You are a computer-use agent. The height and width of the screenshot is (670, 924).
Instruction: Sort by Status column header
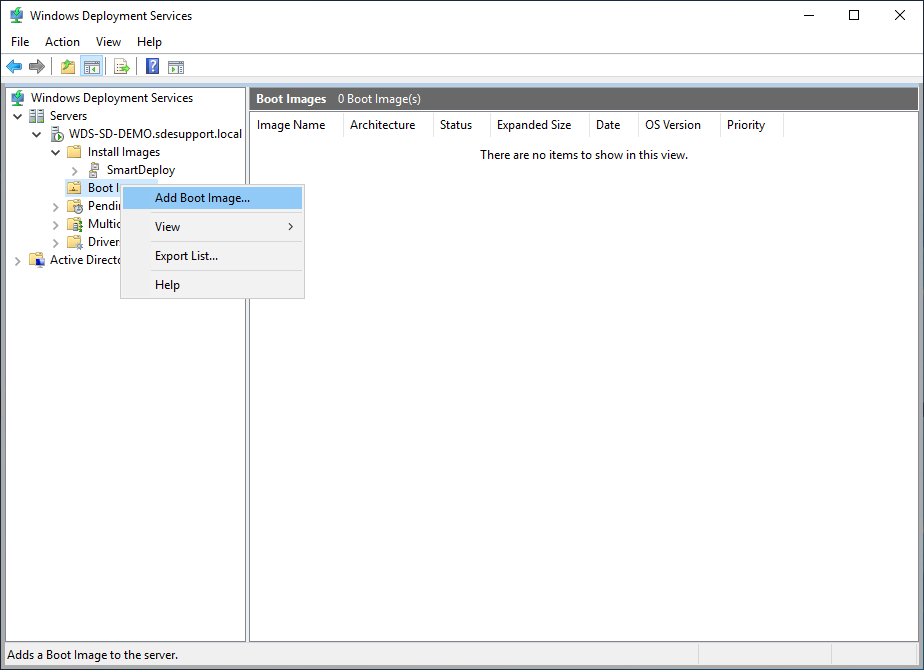[461, 125]
